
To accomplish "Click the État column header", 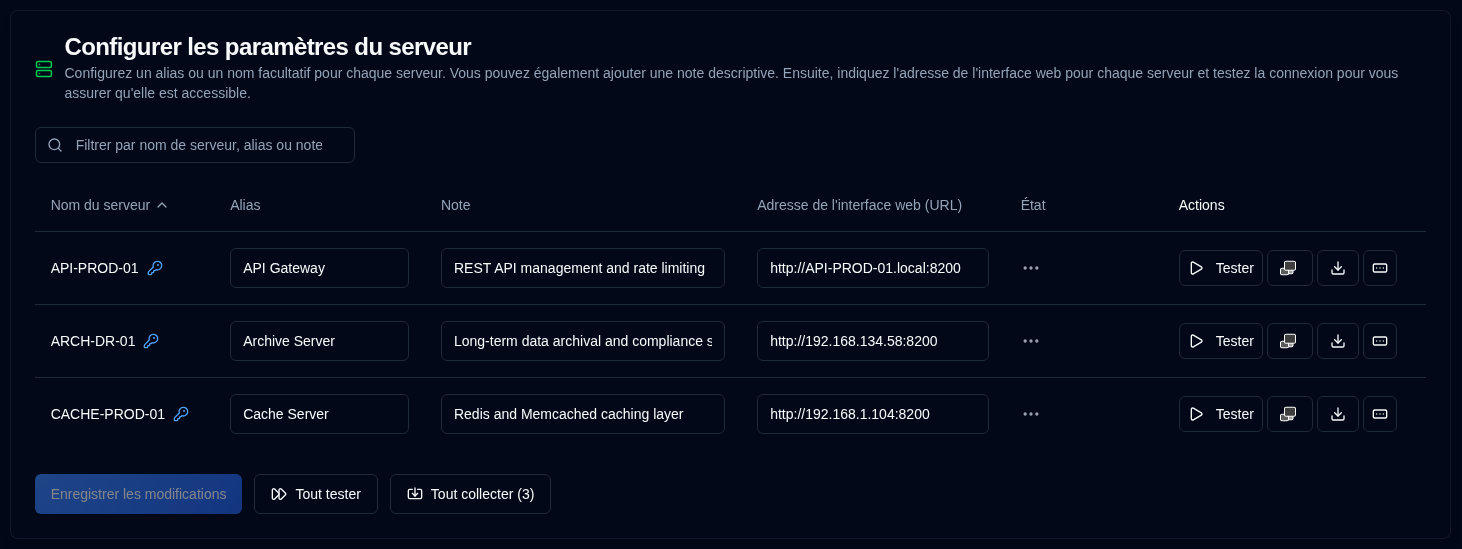I will click(1033, 205).
